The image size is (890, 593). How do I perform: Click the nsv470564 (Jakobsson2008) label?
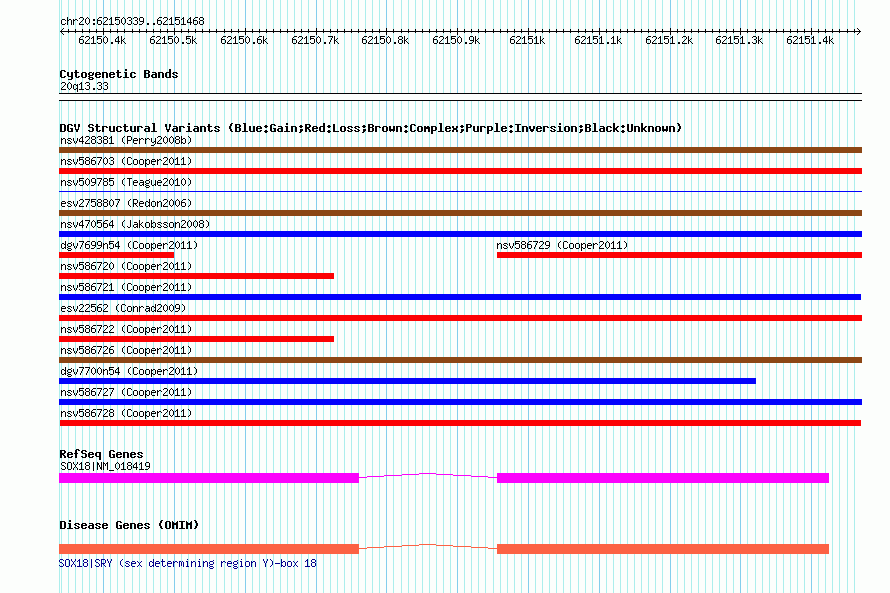pos(135,224)
